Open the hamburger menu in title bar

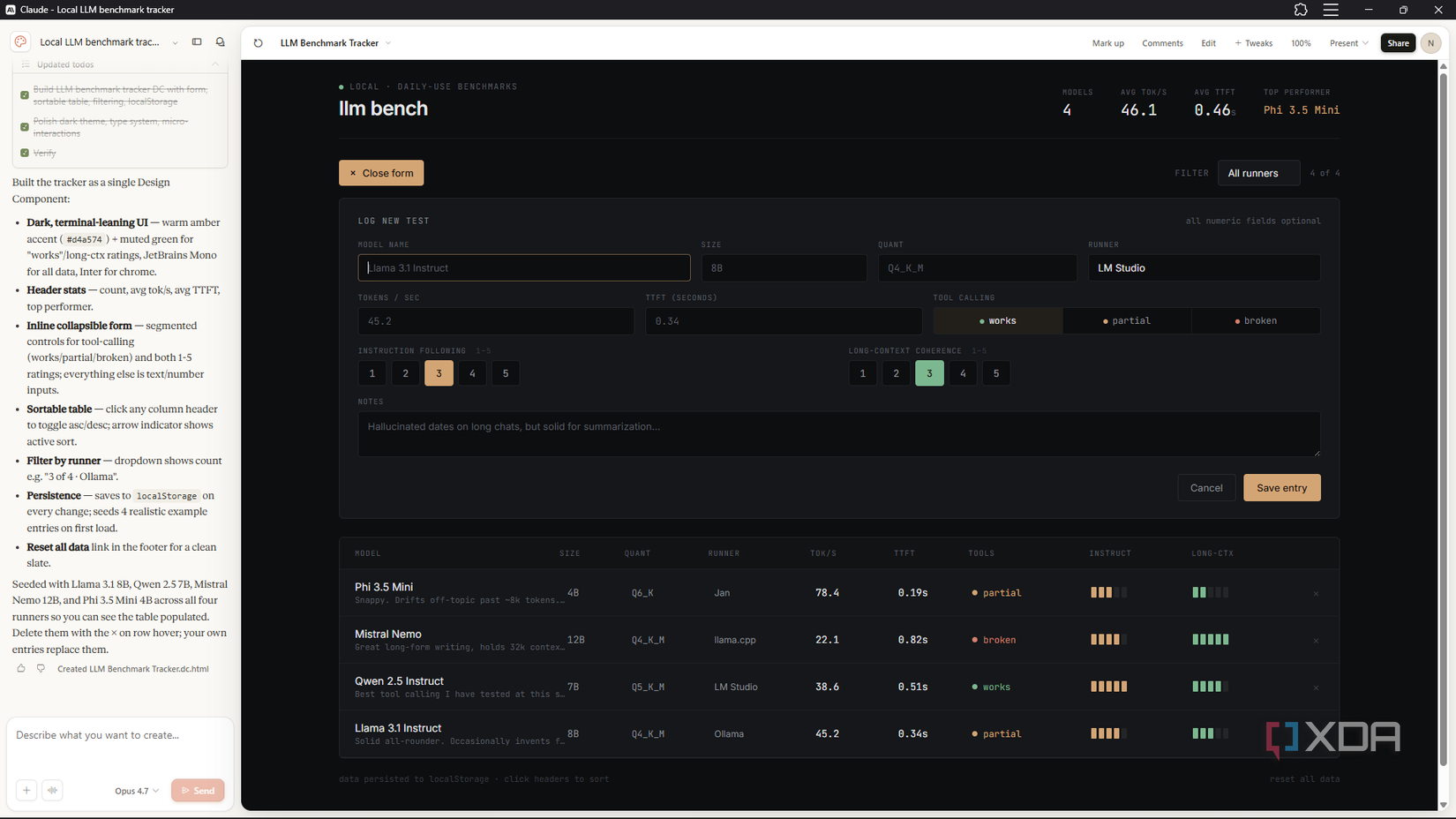pyautogui.click(x=1331, y=10)
